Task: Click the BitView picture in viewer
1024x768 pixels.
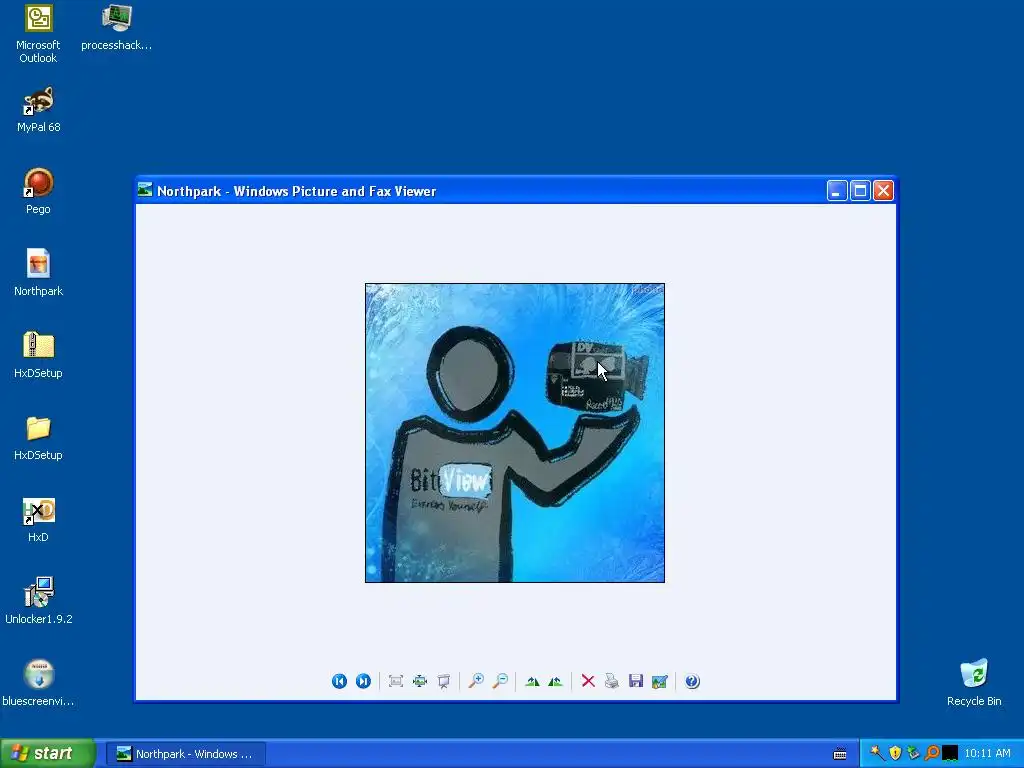Action: tap(515, 432)
